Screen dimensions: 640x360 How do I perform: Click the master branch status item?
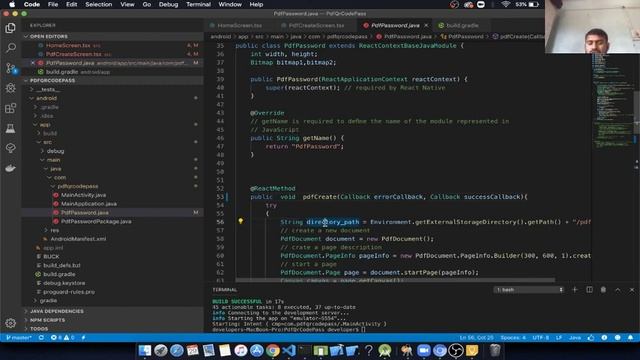coord(19,338)
